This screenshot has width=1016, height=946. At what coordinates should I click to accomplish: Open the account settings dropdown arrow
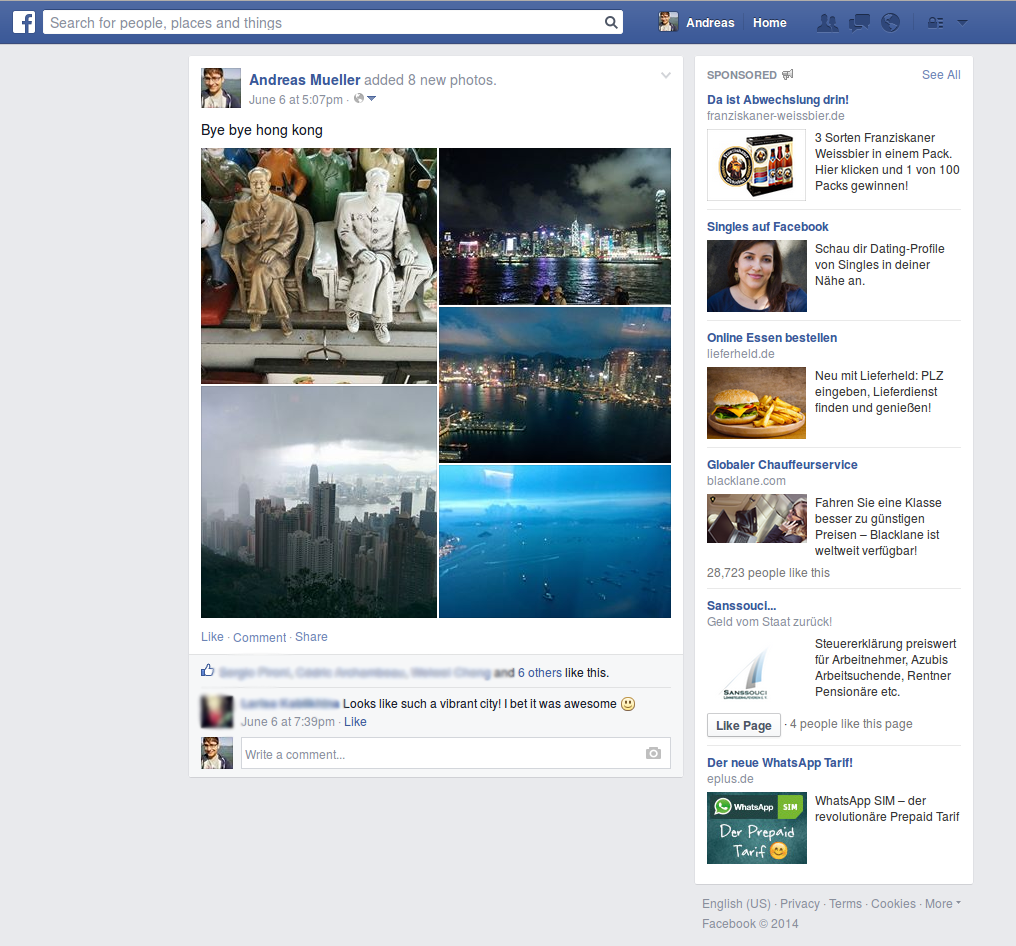pyautogui.click(x=961, y=21)
